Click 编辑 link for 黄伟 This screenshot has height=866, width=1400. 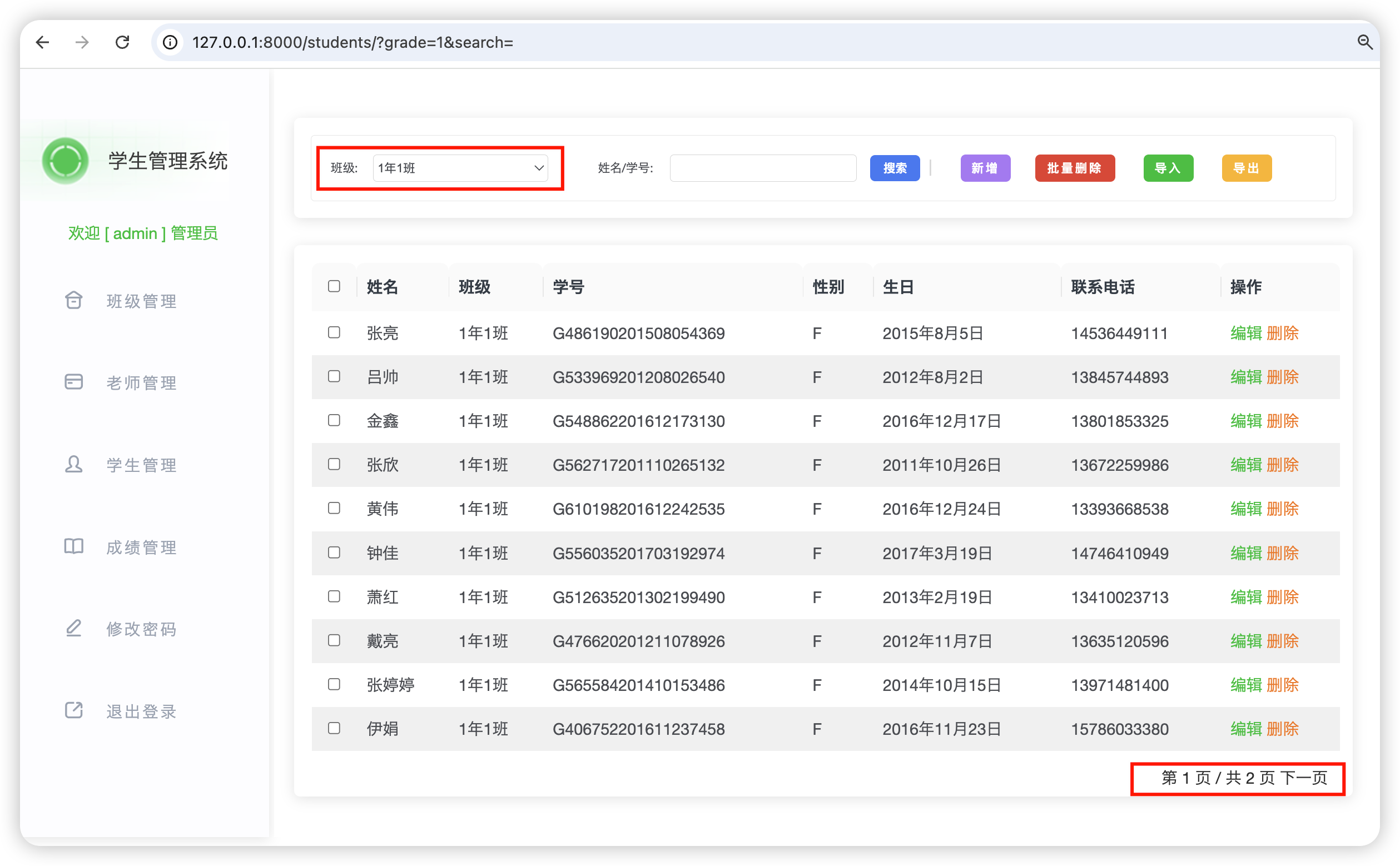(1246, 509)
